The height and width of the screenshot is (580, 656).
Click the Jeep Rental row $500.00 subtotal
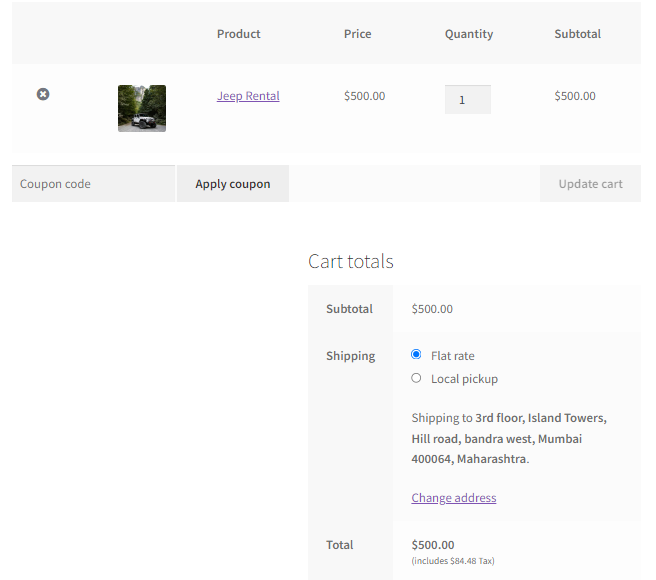click(x=575, y=96)
